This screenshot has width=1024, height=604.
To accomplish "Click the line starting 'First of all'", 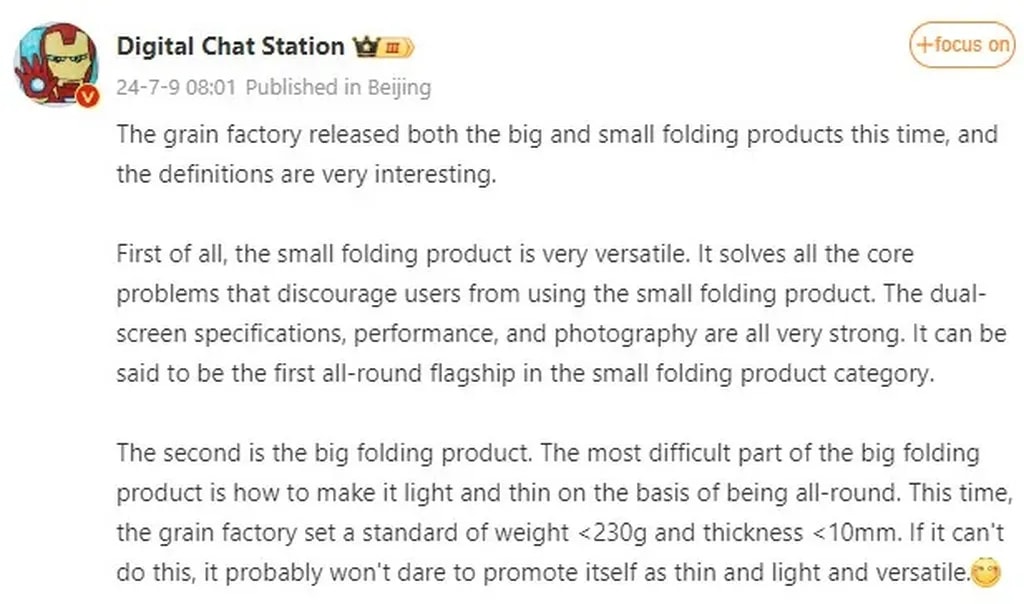I will (515, 254).
